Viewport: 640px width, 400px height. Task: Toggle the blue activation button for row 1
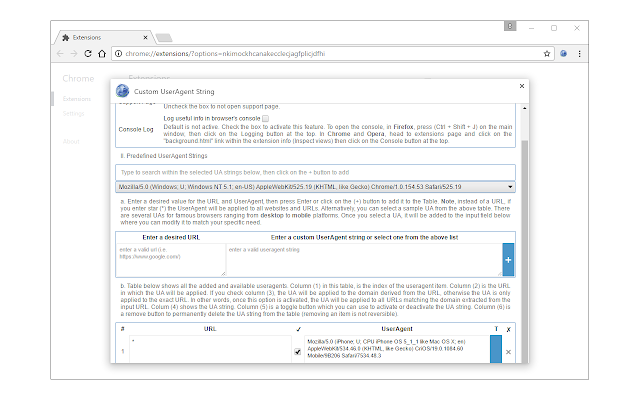coord(496,349)
